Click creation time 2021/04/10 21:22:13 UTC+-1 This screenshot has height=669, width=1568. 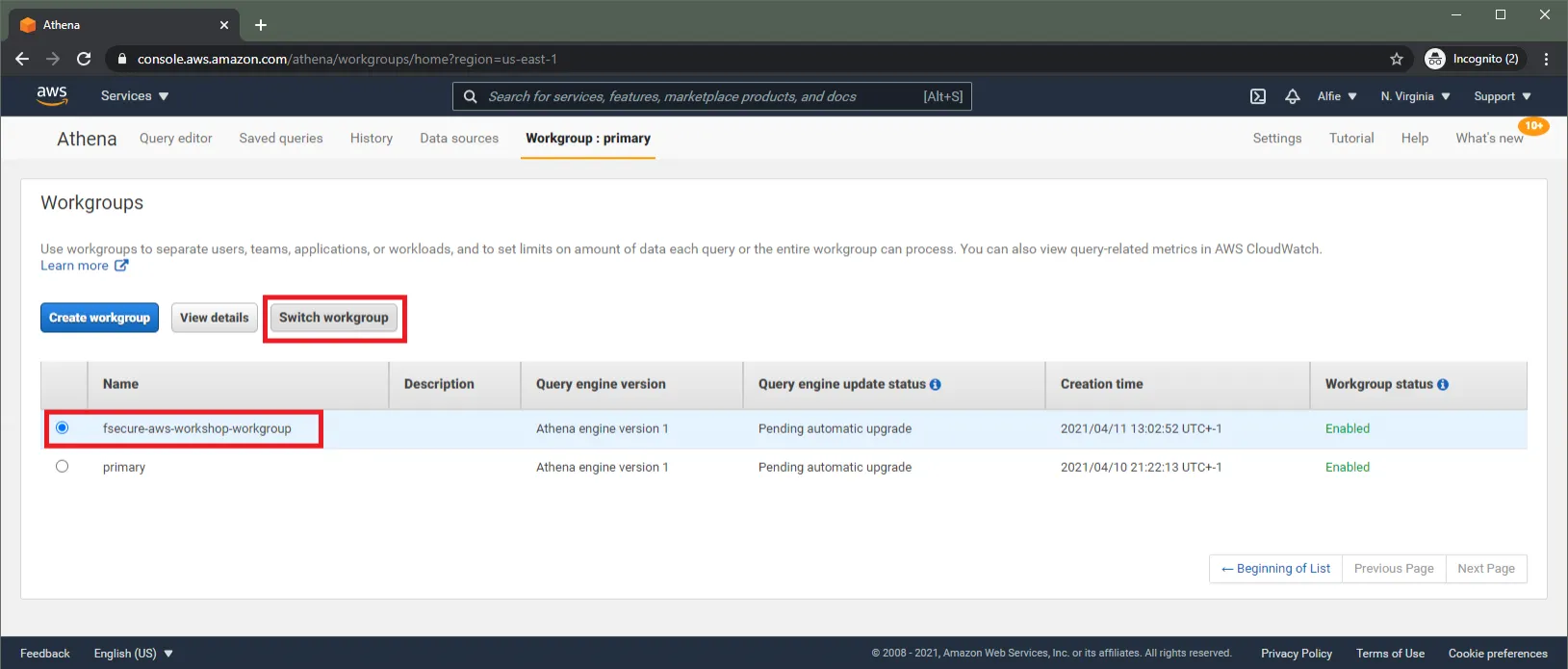[1141, 467]
